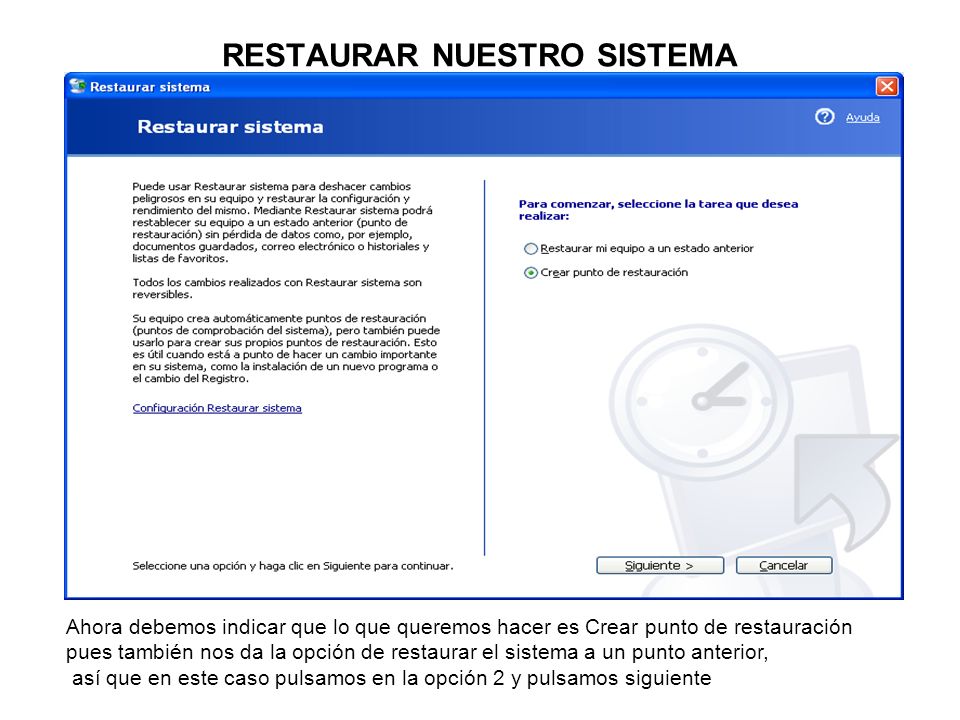This screenshot has height=720, width=960.
Task: Click the Ayuda question mark icon
Action: (x=824, y=116)
